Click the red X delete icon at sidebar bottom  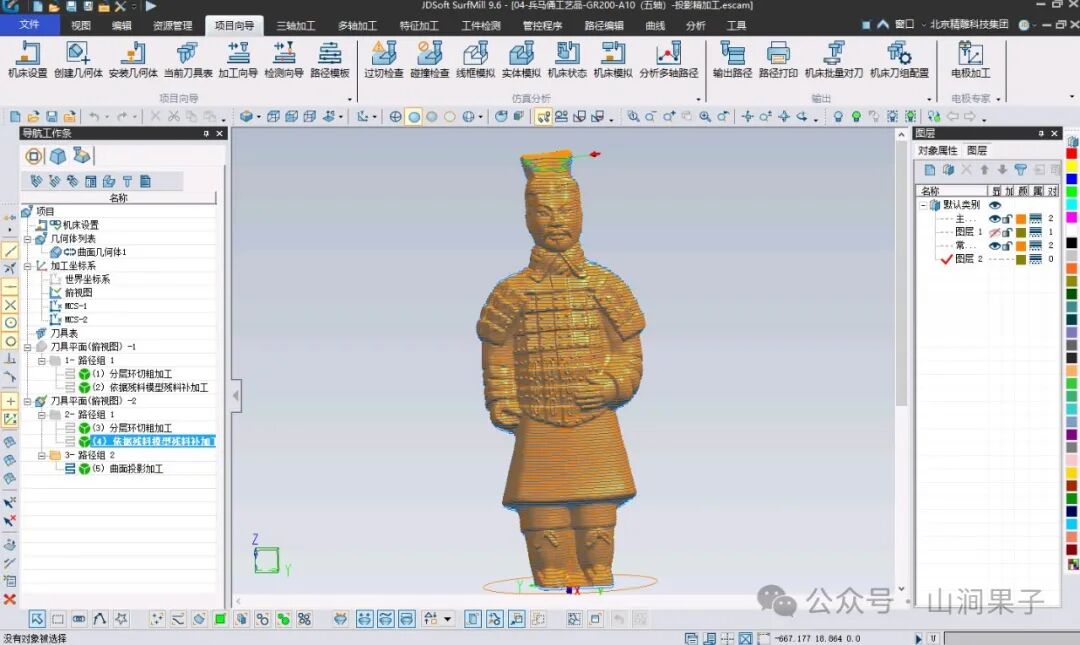coord(10,600)
